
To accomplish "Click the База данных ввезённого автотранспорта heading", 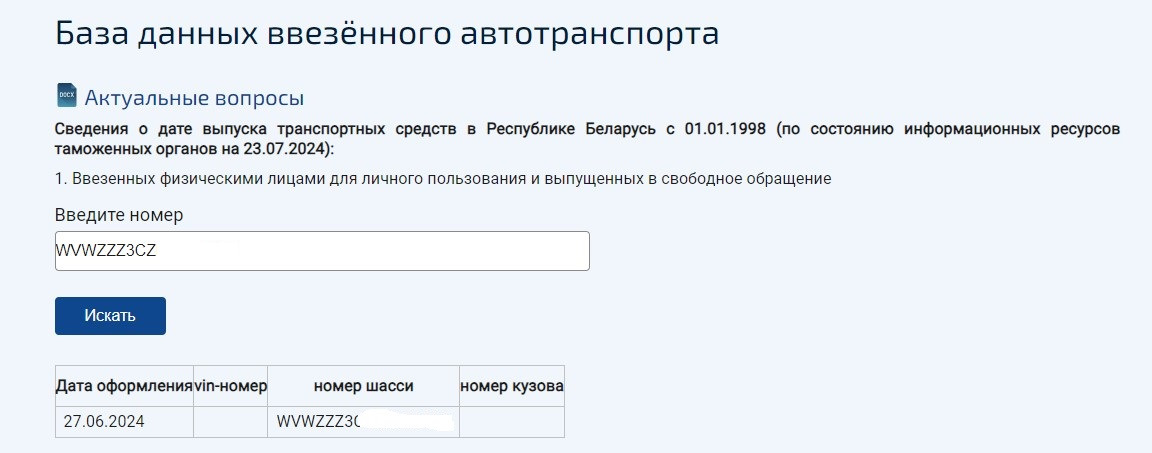I will point(386,33).
